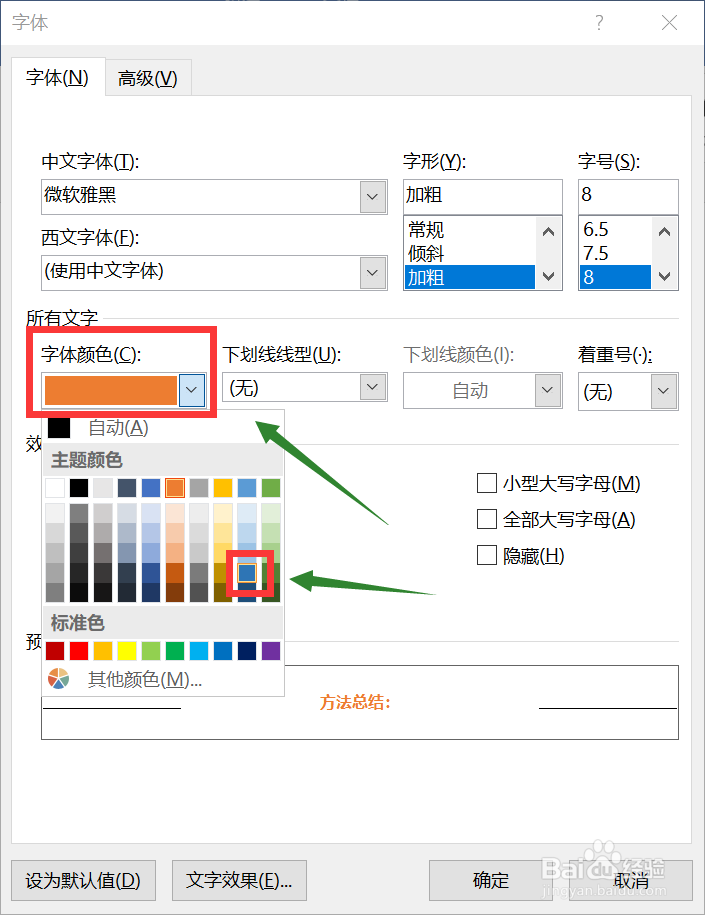The width and height of the screenshot is (705, 915).
Task: Toggle the 隐藏(H) checkbox
Action: point(487,555)
